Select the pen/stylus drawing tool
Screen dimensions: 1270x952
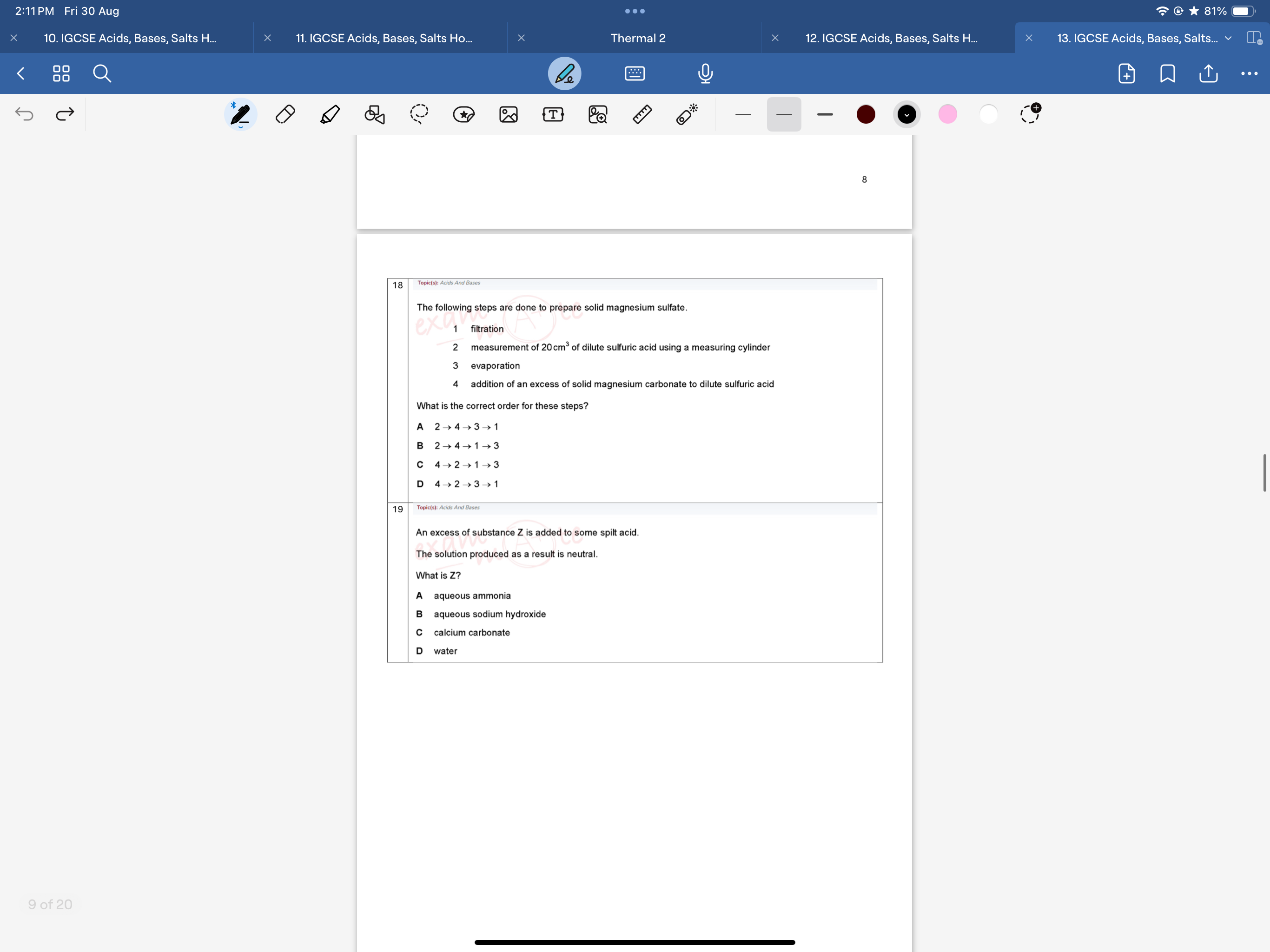(240, 114)
